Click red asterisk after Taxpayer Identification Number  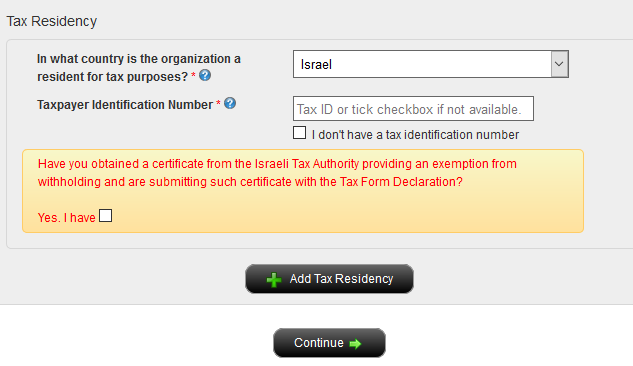[218, 103]
